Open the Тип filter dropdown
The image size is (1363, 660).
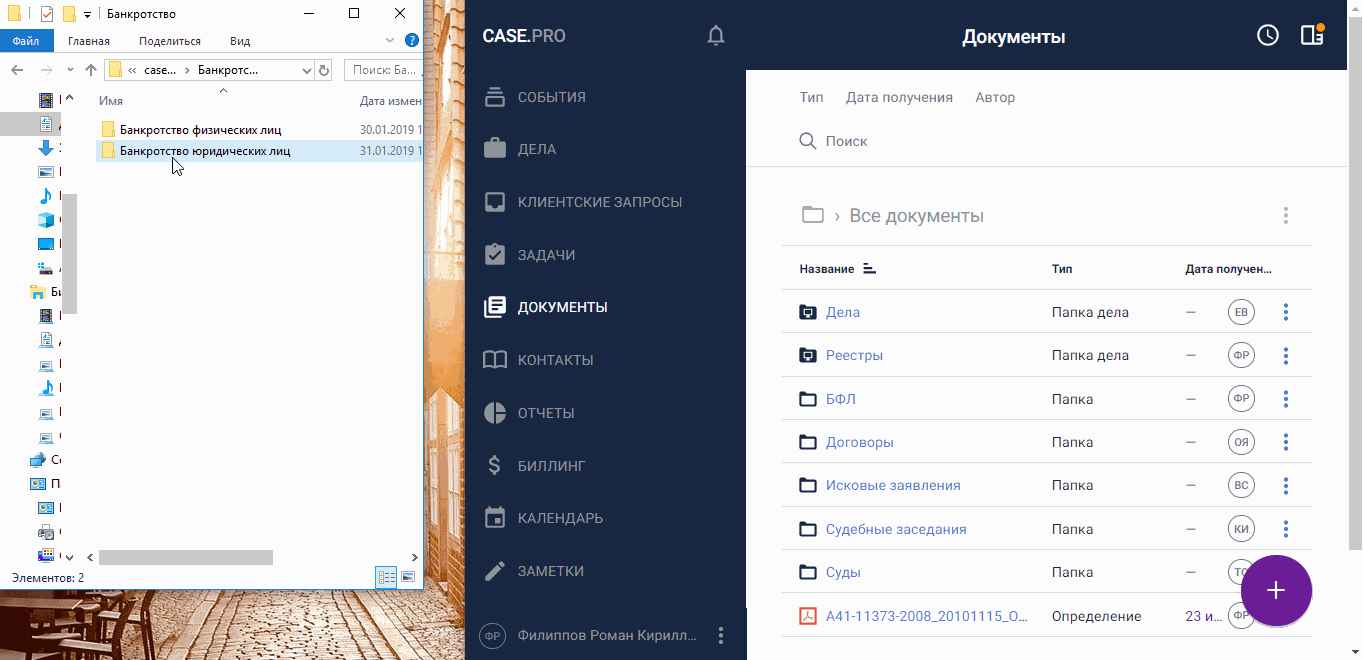[x=811, y=97]
